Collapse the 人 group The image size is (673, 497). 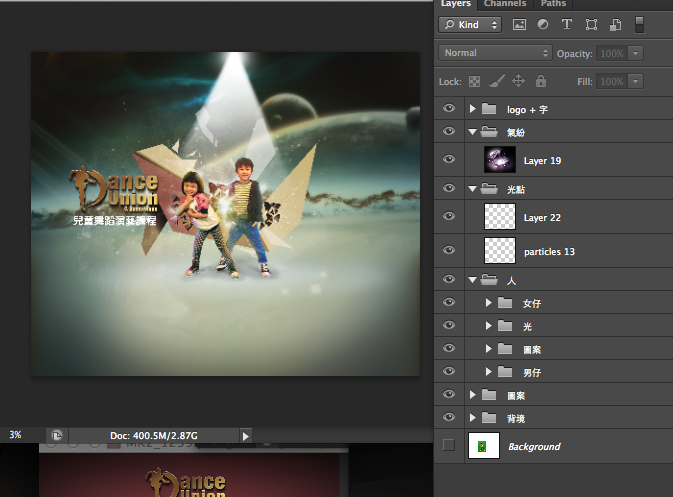(473, 280)
